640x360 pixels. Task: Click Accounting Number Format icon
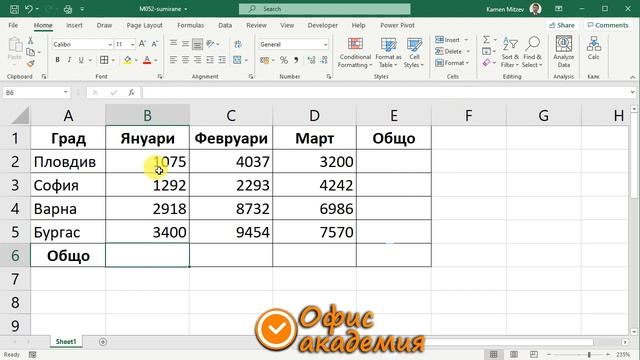(264, 60)
